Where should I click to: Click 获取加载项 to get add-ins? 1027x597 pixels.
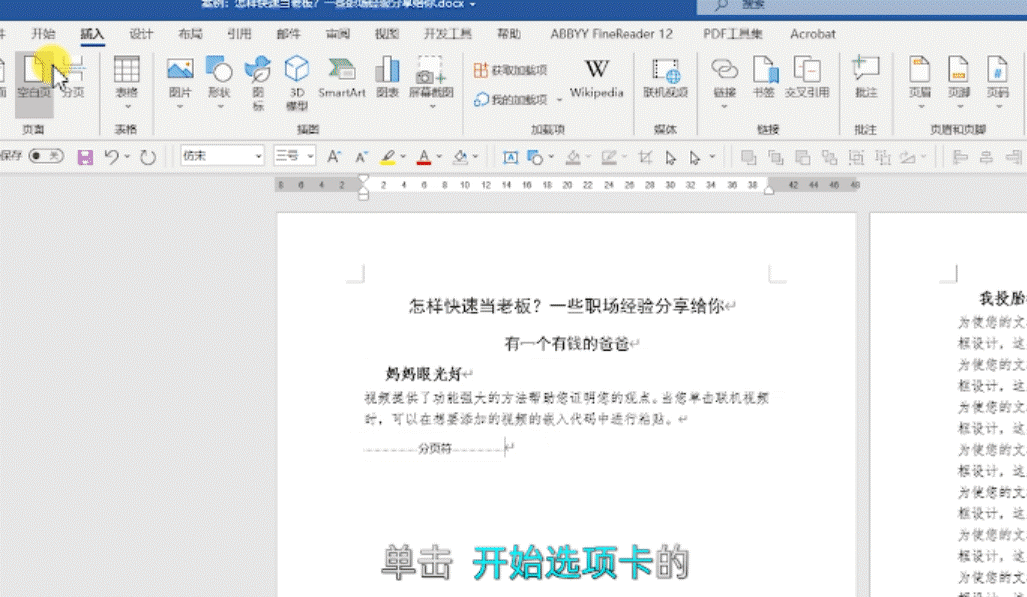(510, 70)
